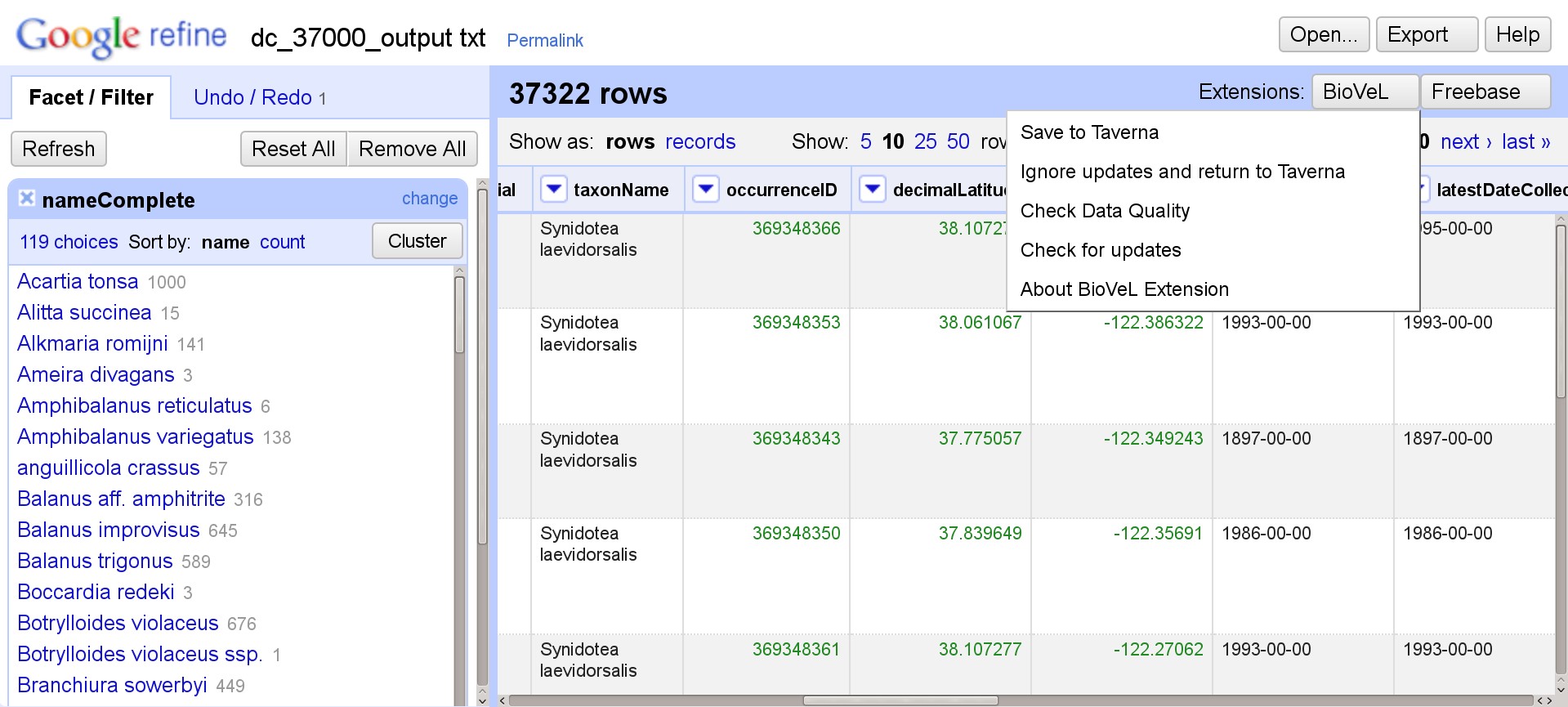Open the taxonName column dropdown menu
Viewport: 1568px width, 707px height.
click(x=554, y=190)
